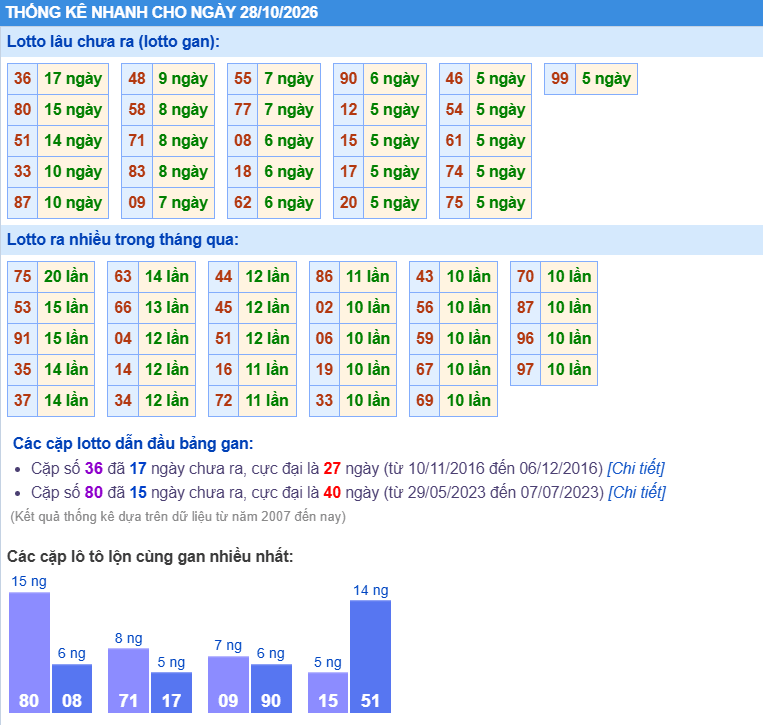The width and height of the screenshot is (763, 725).
Task: Select number 54 in the gan table
Action: coord(454,109)
